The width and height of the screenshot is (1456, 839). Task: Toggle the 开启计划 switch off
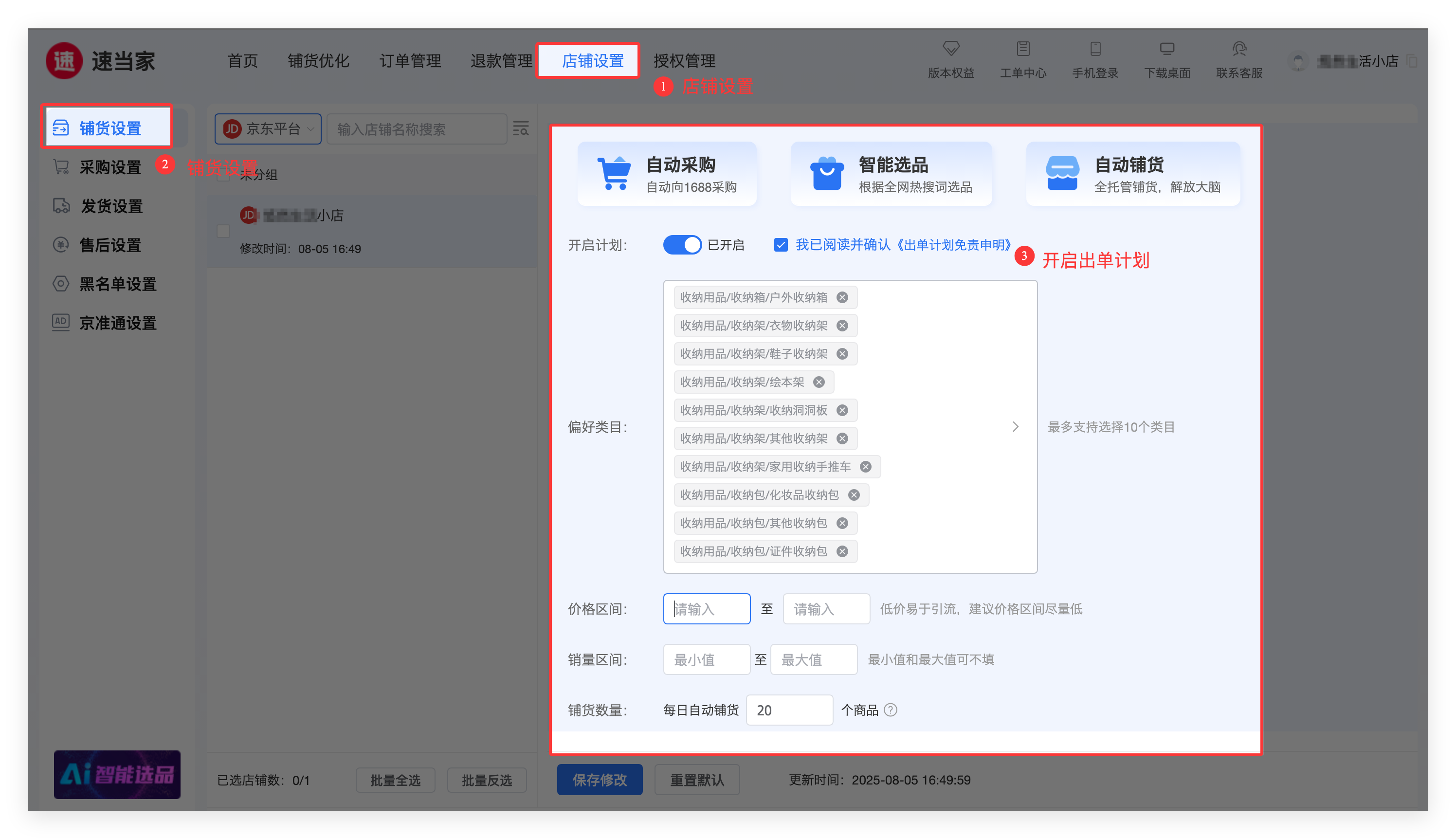coord(682,245)
